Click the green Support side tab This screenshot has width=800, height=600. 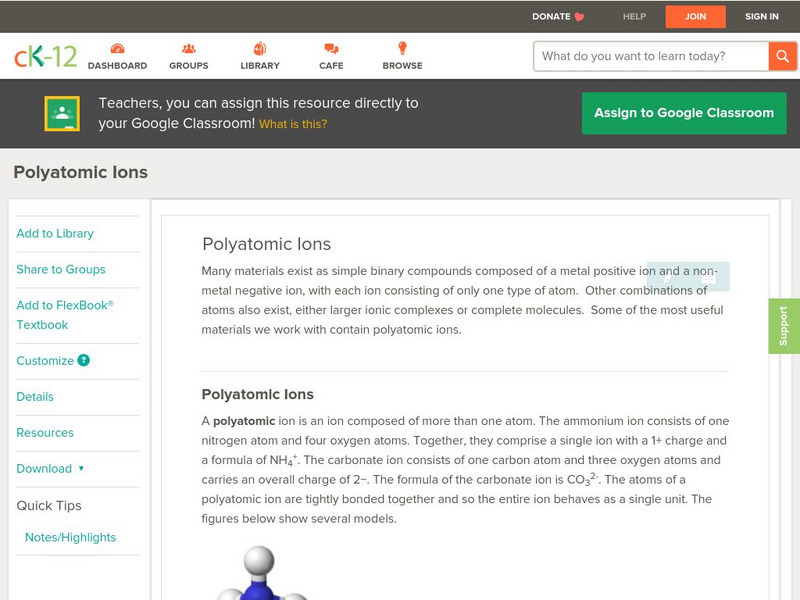784,326
